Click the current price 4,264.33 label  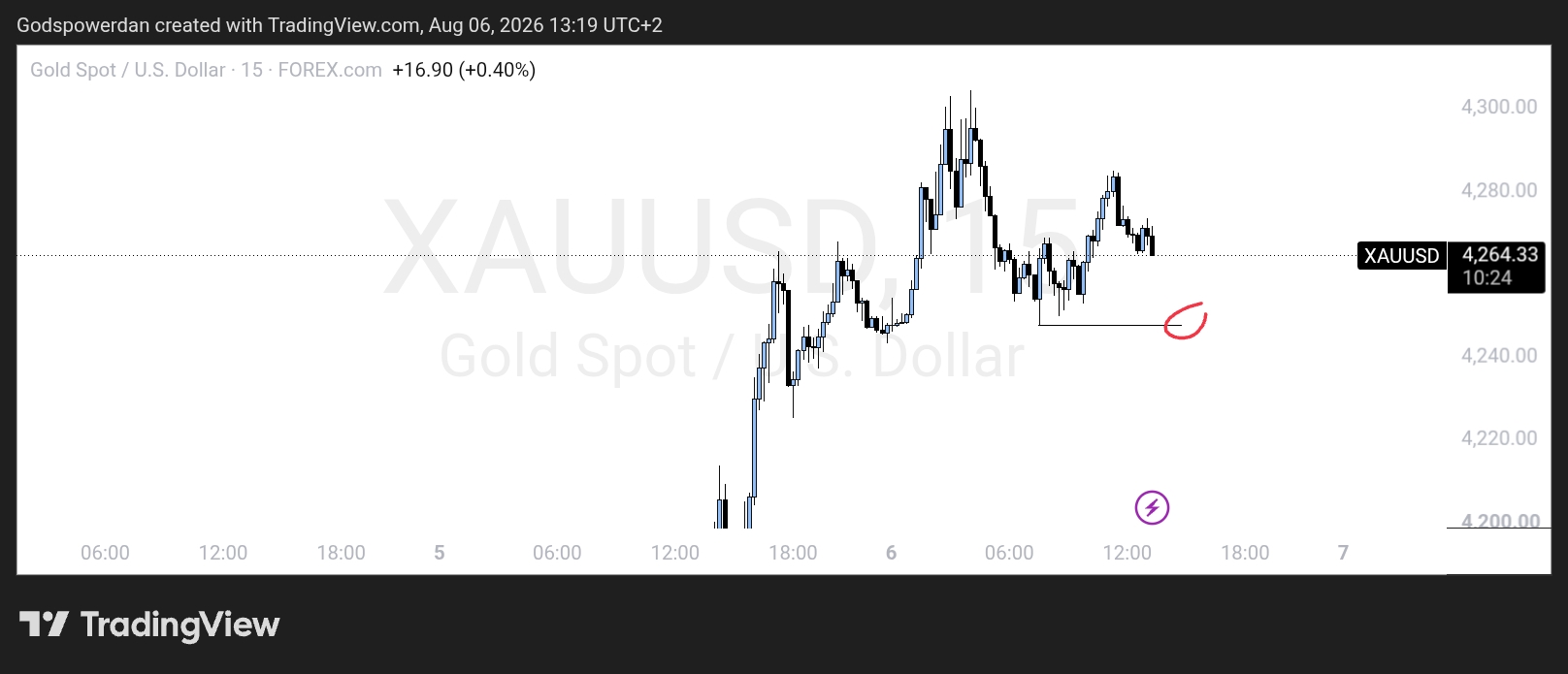coord(1500,255)
